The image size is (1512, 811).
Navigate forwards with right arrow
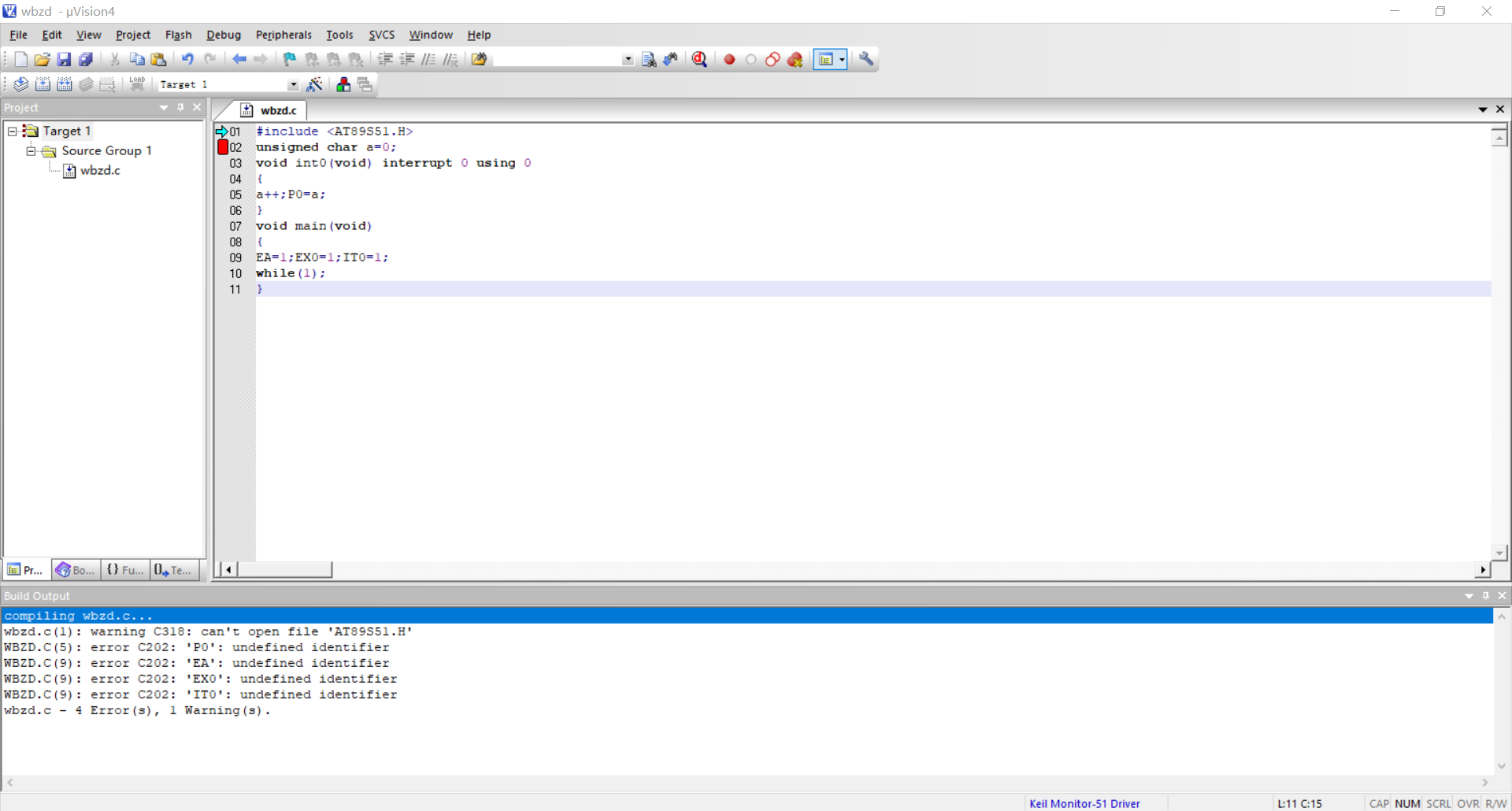[x=261, y=59]
